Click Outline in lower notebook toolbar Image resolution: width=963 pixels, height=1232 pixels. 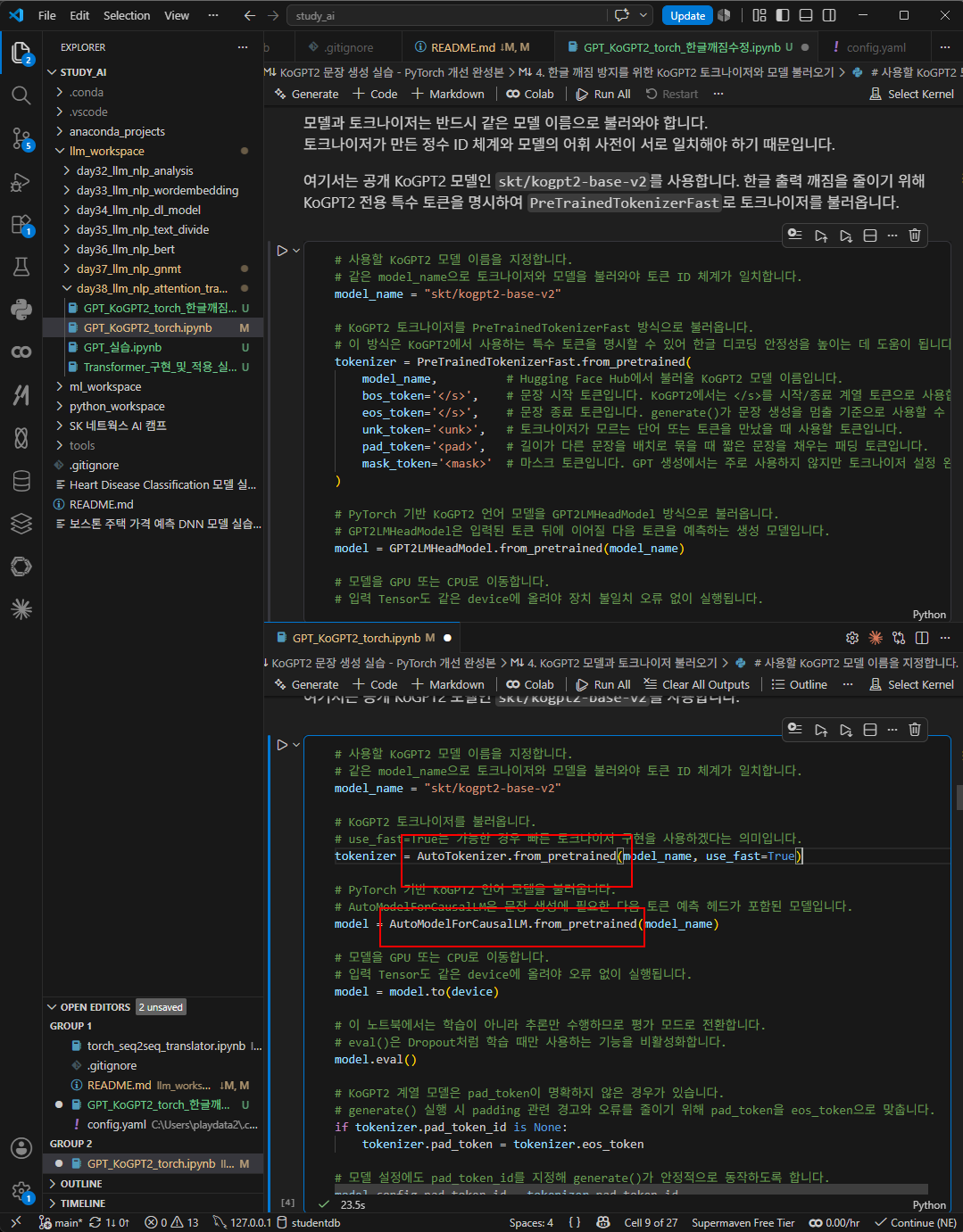pos(799,684)
